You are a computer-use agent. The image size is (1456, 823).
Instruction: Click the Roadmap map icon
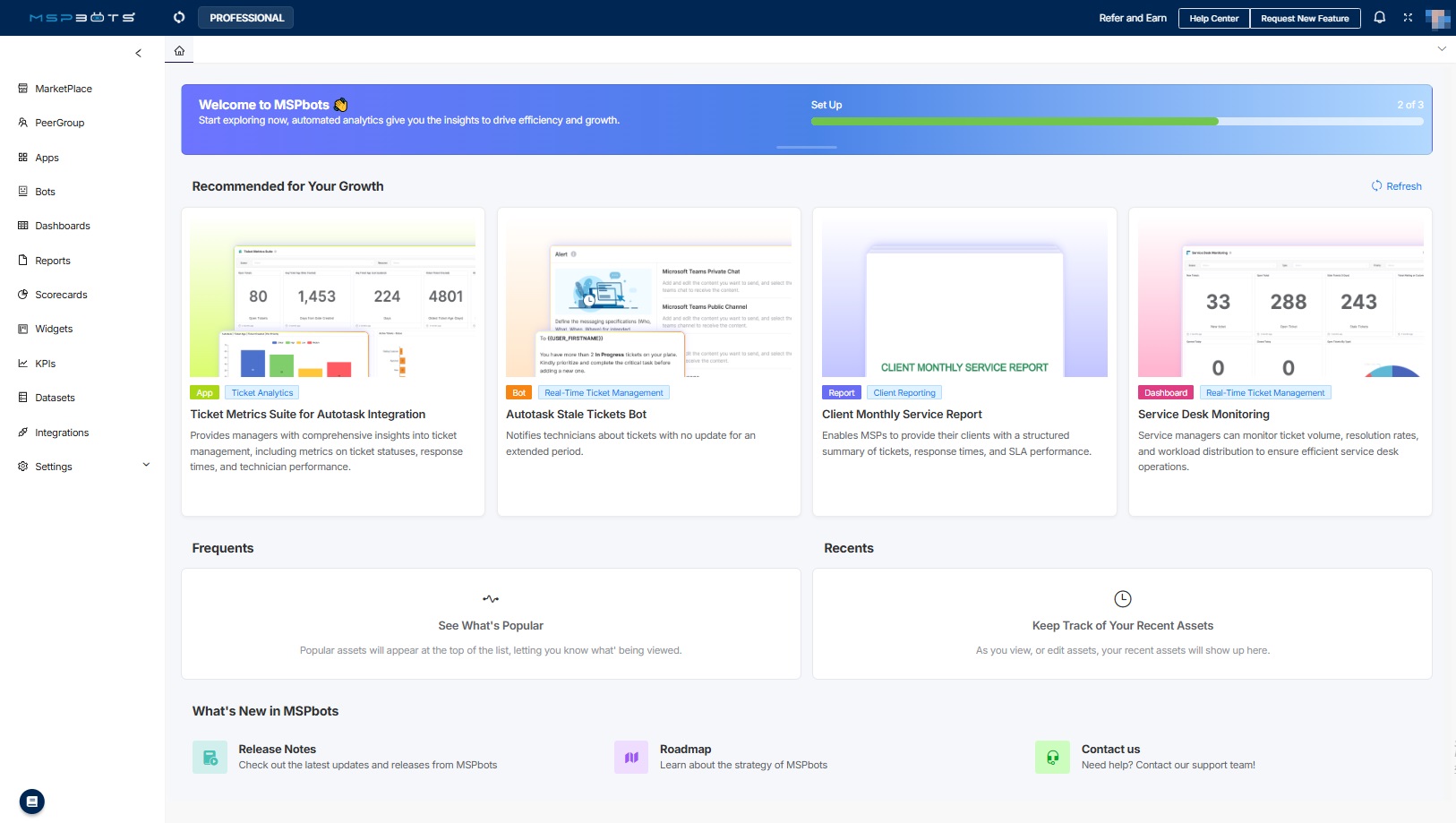pos(631,758)
